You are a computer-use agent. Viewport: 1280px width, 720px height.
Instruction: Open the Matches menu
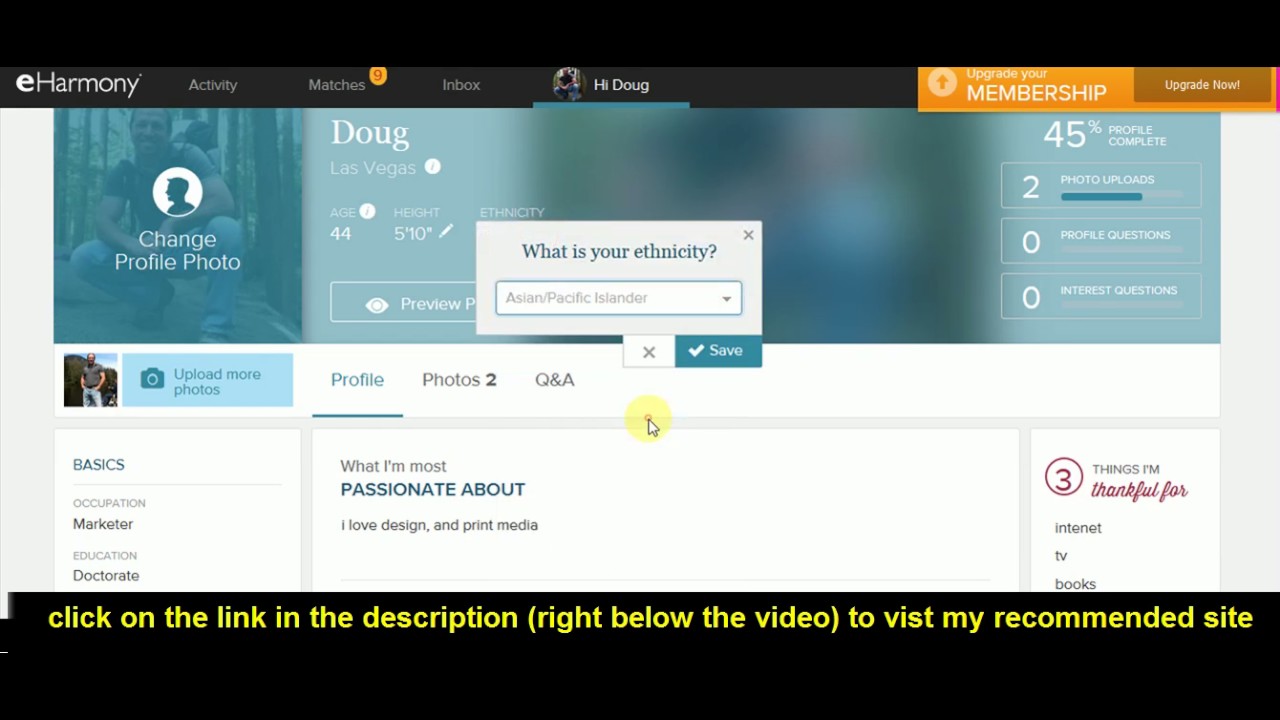point(337,85)
